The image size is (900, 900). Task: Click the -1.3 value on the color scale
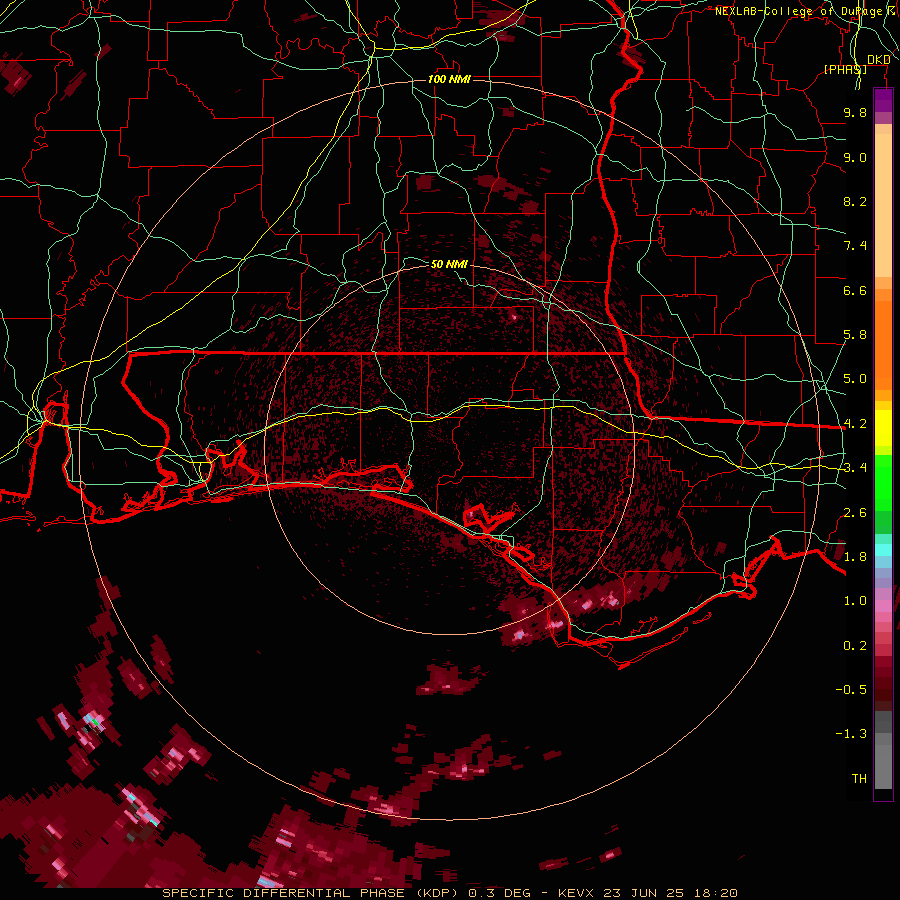tap(851, 734)
